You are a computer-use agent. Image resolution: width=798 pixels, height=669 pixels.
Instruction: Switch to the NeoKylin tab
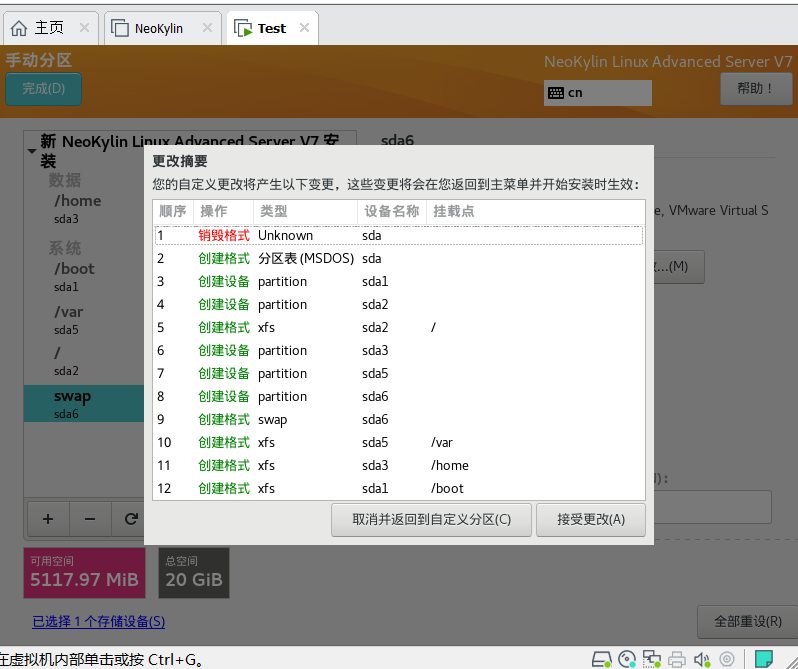click(163, 28)
